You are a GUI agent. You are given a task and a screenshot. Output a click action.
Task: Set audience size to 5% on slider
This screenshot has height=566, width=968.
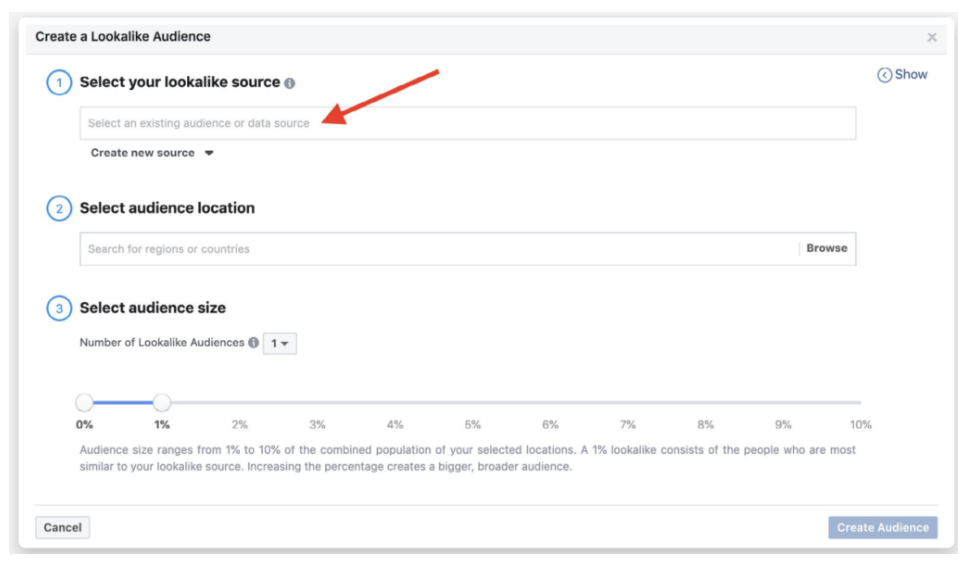coord(473,403)
